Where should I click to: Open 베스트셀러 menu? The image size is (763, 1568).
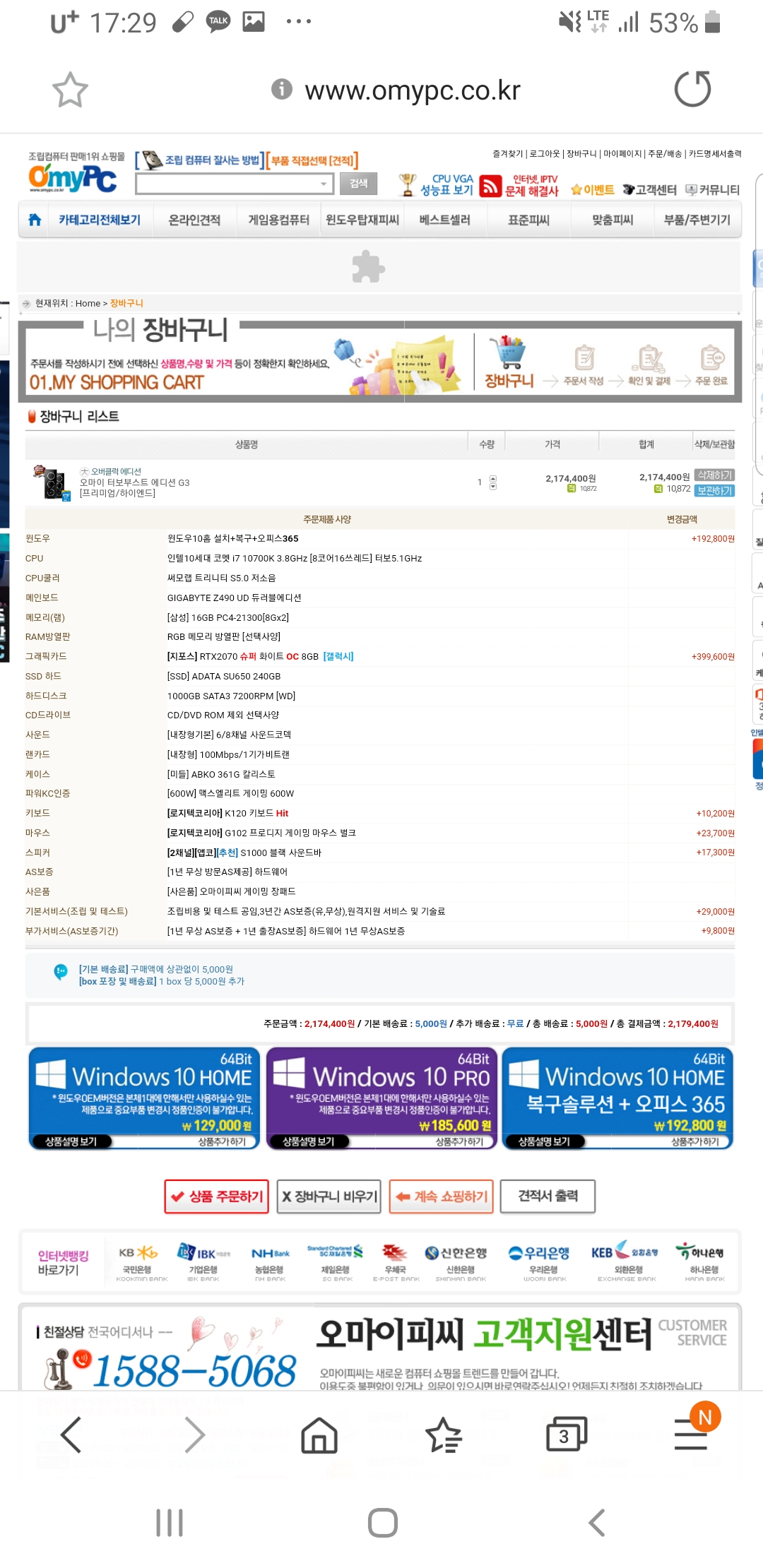[x=444, y=220]
